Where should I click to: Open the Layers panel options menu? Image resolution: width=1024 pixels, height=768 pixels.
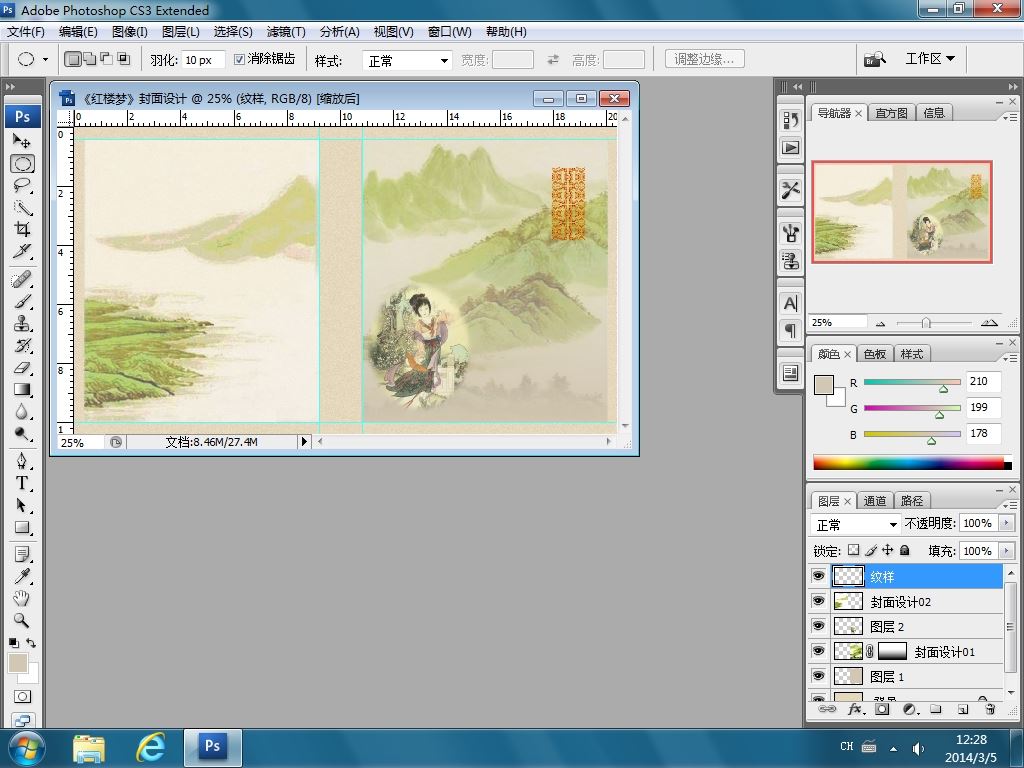click(1010, 505)
